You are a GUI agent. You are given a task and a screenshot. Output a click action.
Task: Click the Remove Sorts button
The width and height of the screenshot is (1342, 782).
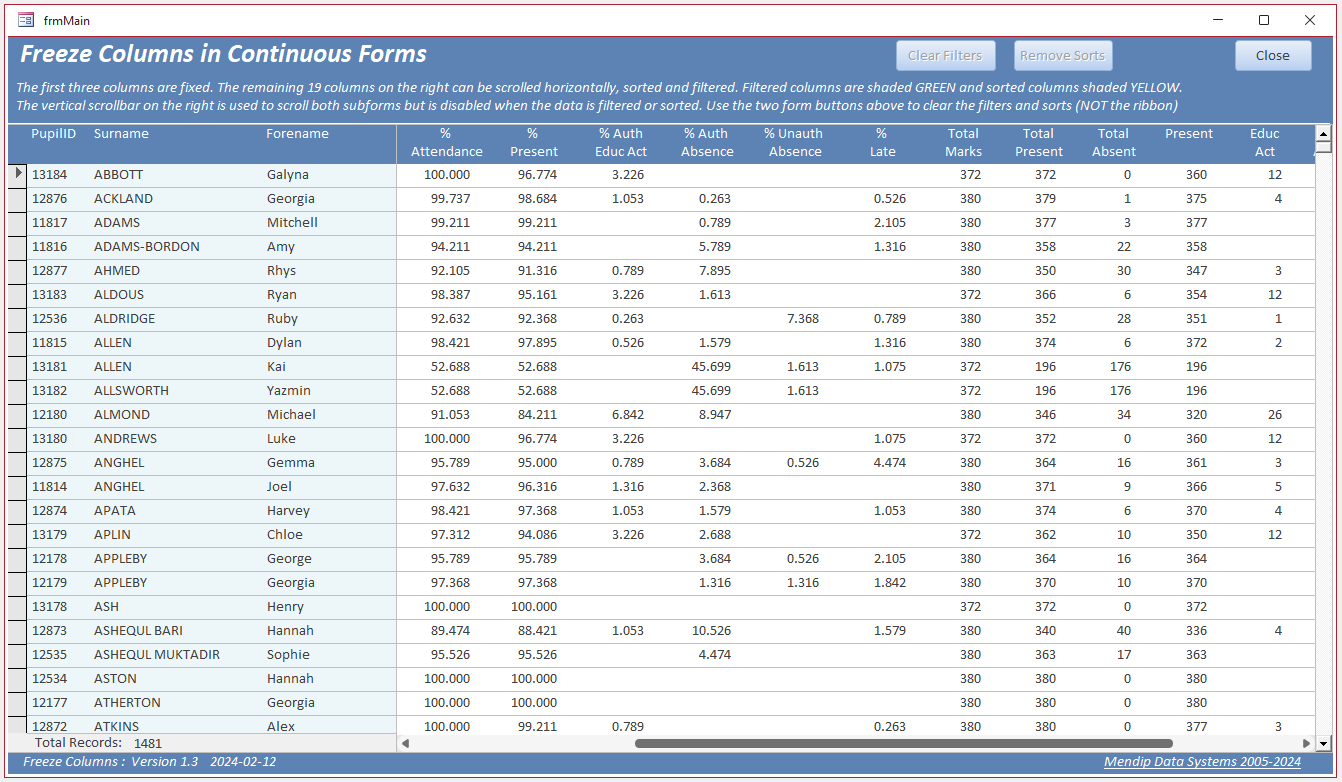[x=1063, y=56]
